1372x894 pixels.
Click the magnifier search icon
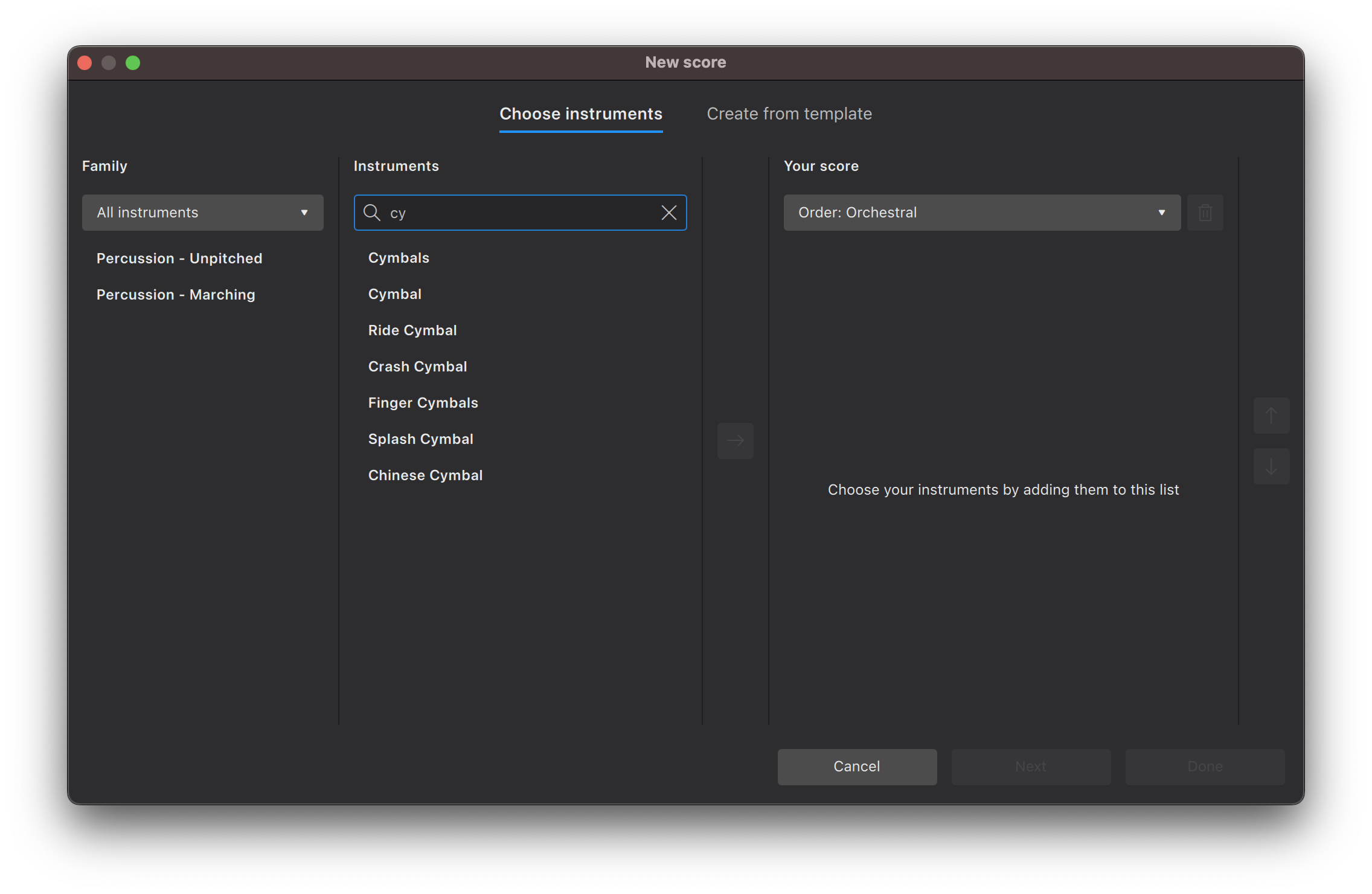(371, 213)
